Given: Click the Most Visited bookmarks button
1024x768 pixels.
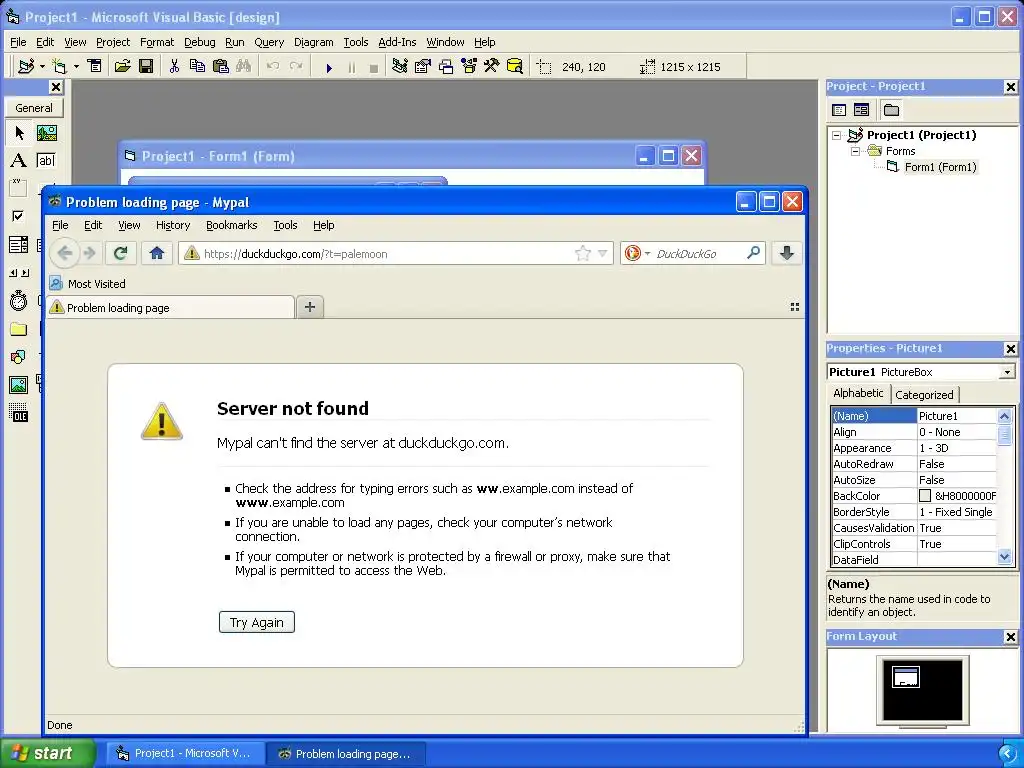Looking at the screenshot, I should 88,284.
